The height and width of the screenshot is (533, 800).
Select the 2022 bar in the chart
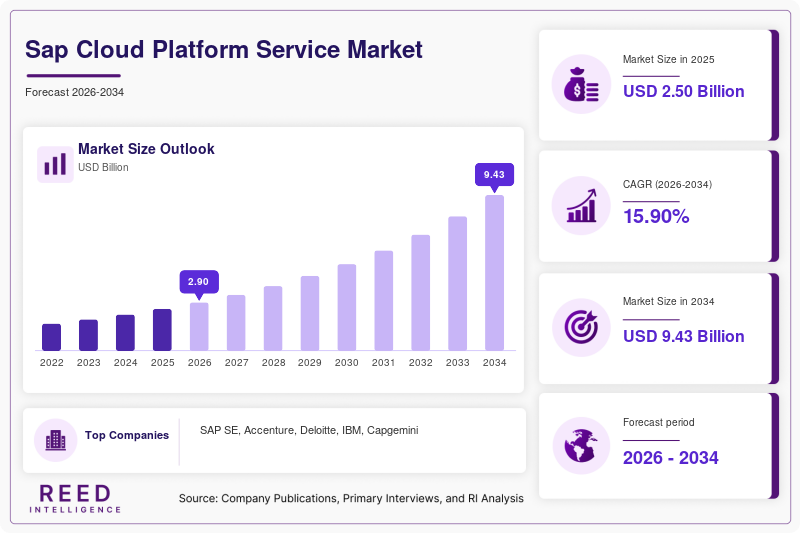(x=52, y=337)
